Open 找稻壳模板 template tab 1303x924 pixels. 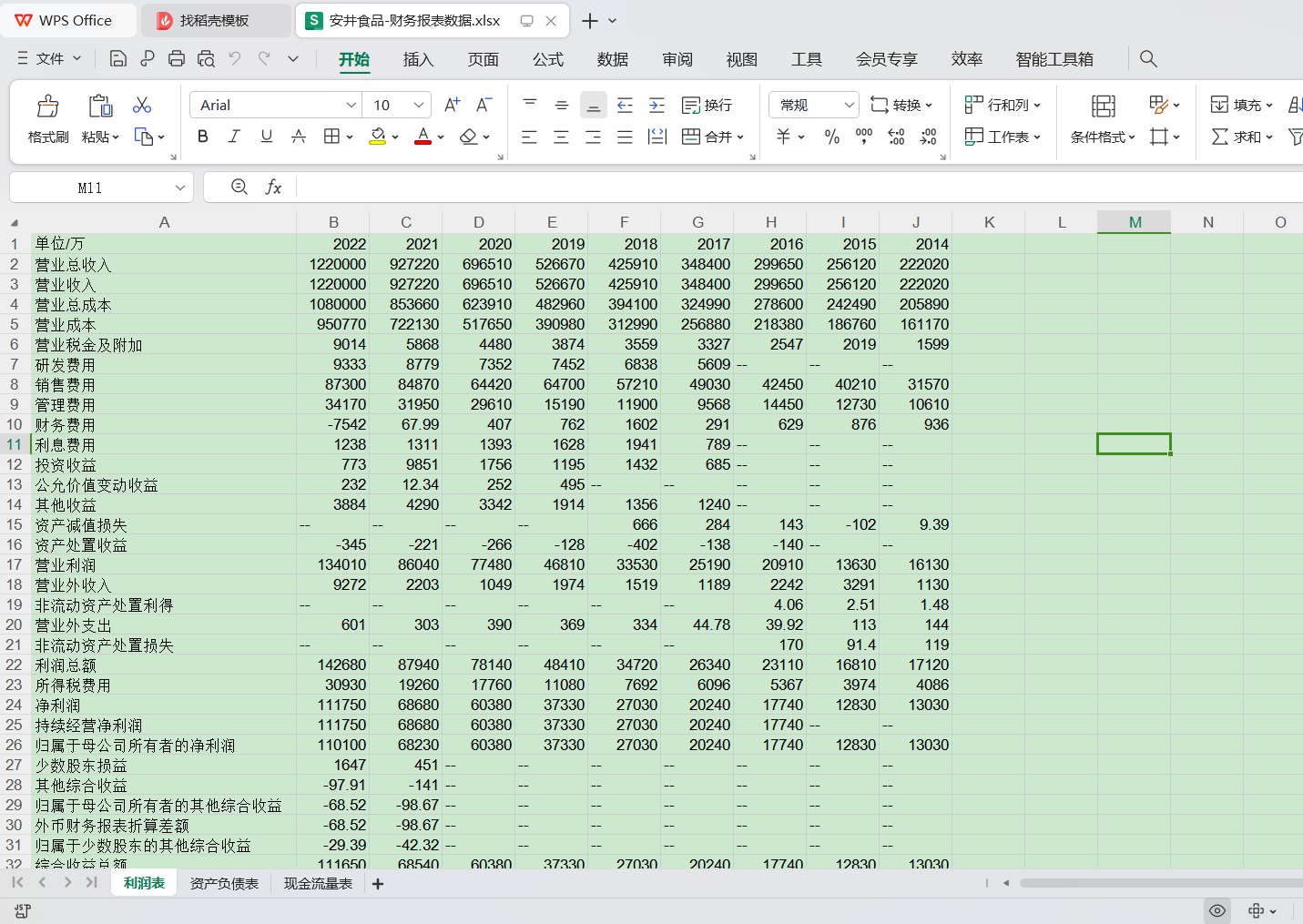click(x=215, y=20)
